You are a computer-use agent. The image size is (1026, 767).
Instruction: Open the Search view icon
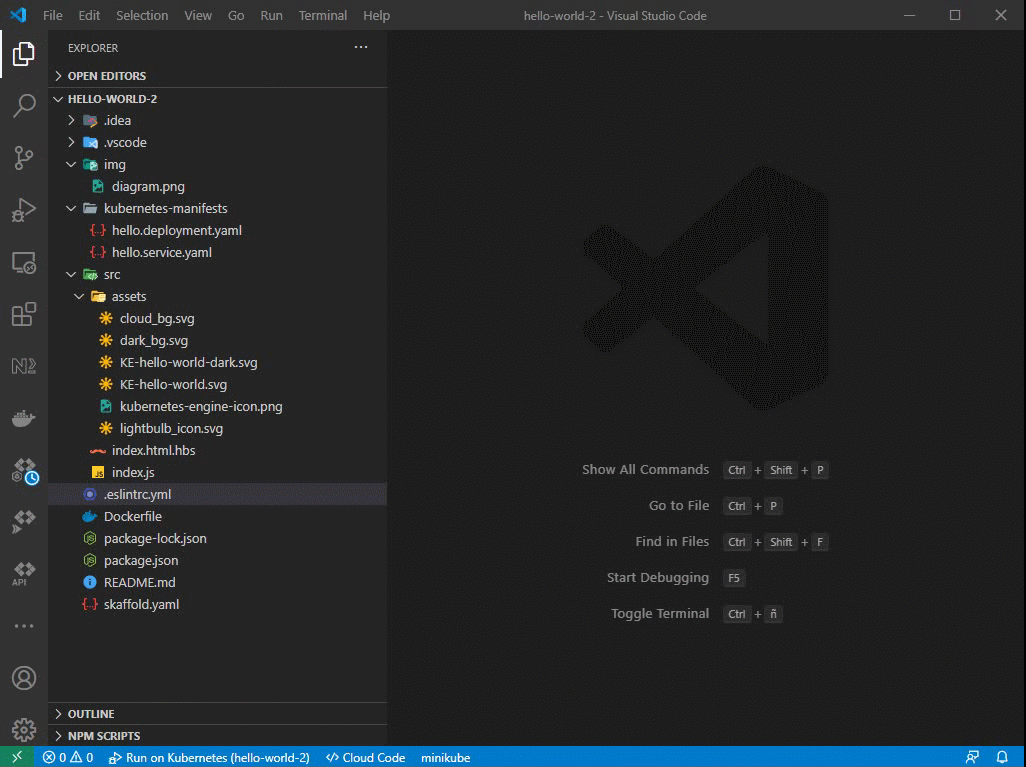[x=24, y=105]
